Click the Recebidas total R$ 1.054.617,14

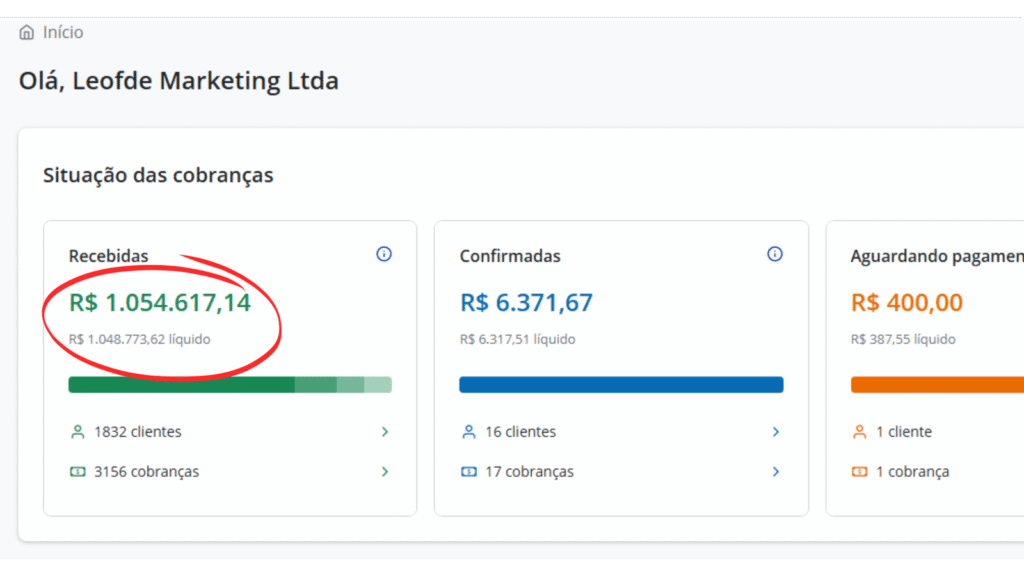point(160,303)
